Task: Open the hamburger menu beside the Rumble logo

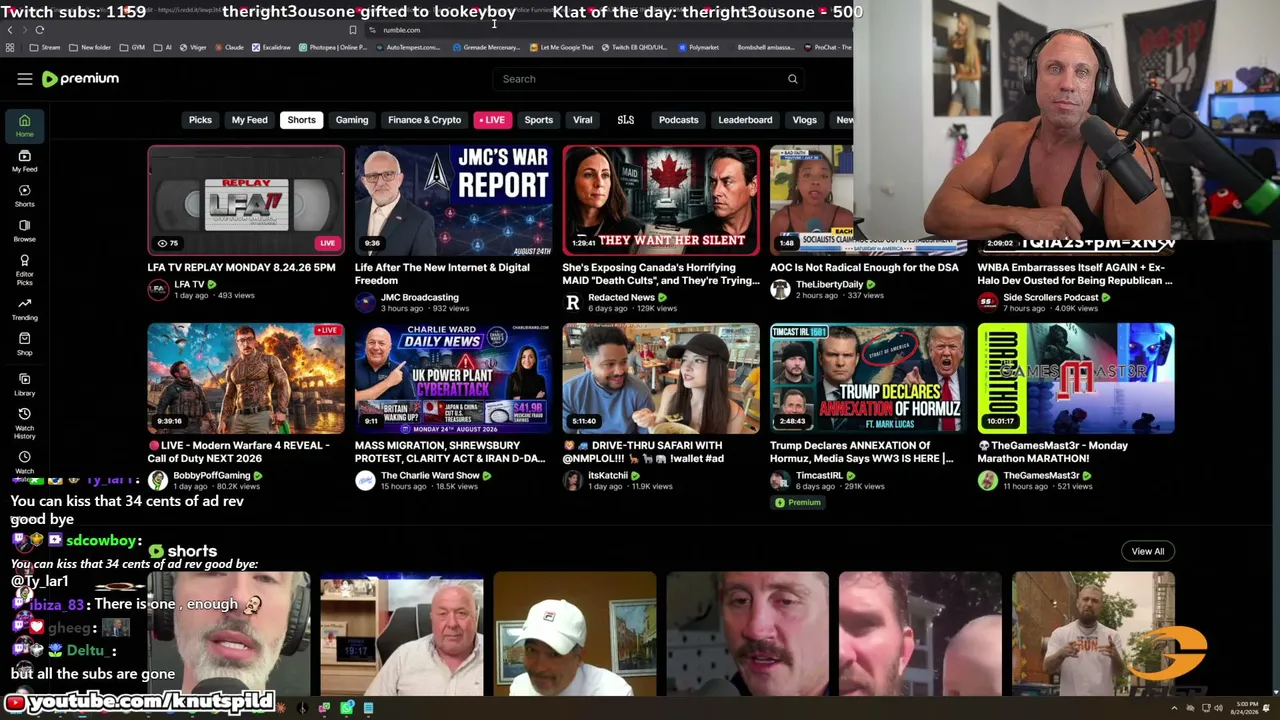Action: pos(25,79)
